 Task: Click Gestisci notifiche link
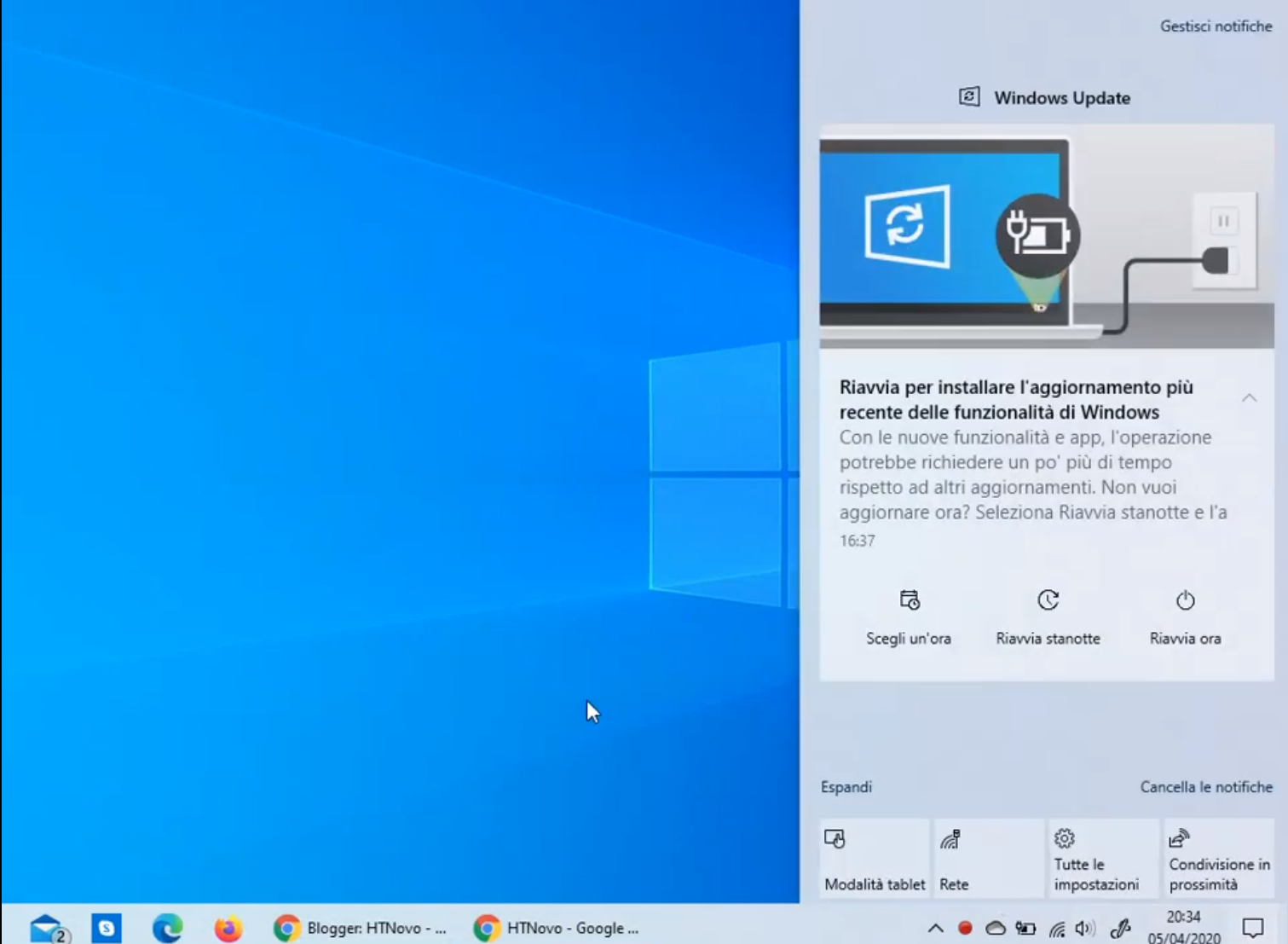point(1216,26)
